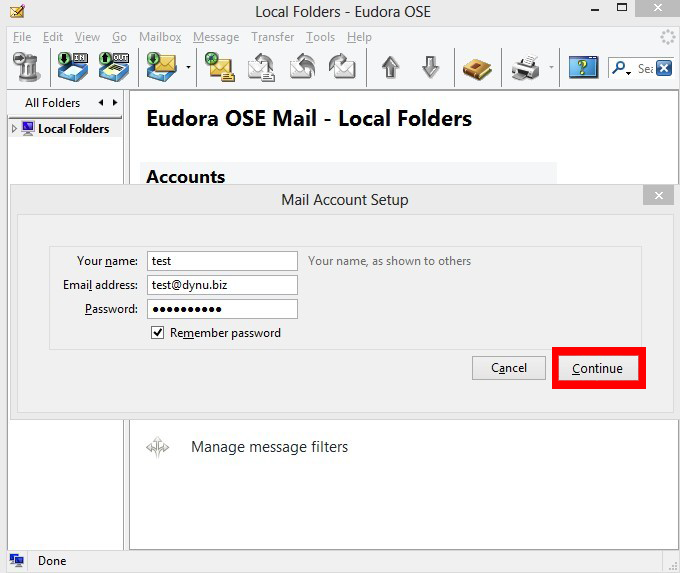Viewport: 680px width, 573px height.
Task: Click the Done status bar text
Action: (52, 561)
